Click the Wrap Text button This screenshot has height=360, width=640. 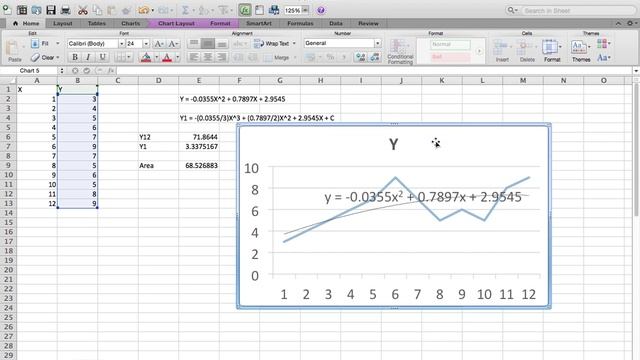[272, 43]
